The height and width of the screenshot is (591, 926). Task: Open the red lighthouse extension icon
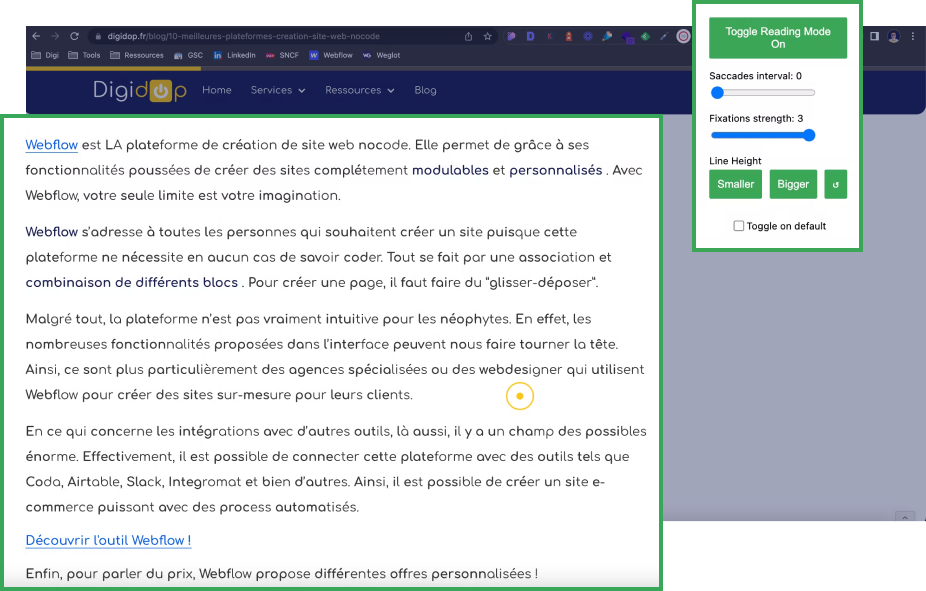[x=569, y=36]
